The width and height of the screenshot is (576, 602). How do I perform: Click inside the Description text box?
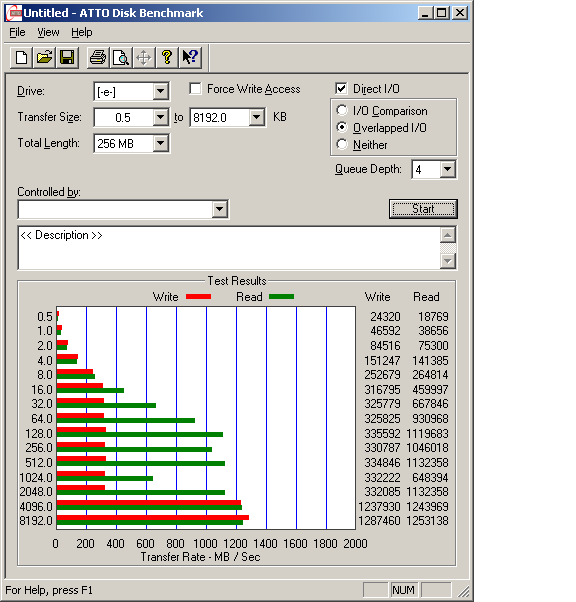point(229,248)
